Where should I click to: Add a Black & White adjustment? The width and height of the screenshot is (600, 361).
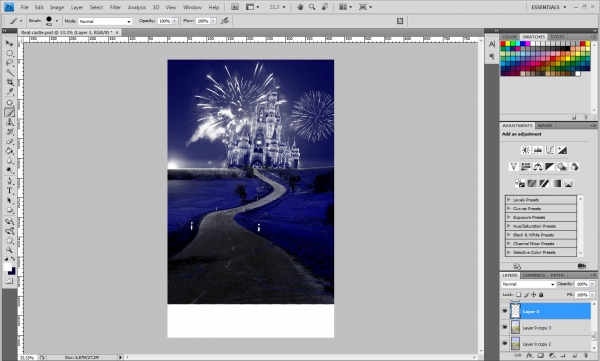[x=550, y=167]
